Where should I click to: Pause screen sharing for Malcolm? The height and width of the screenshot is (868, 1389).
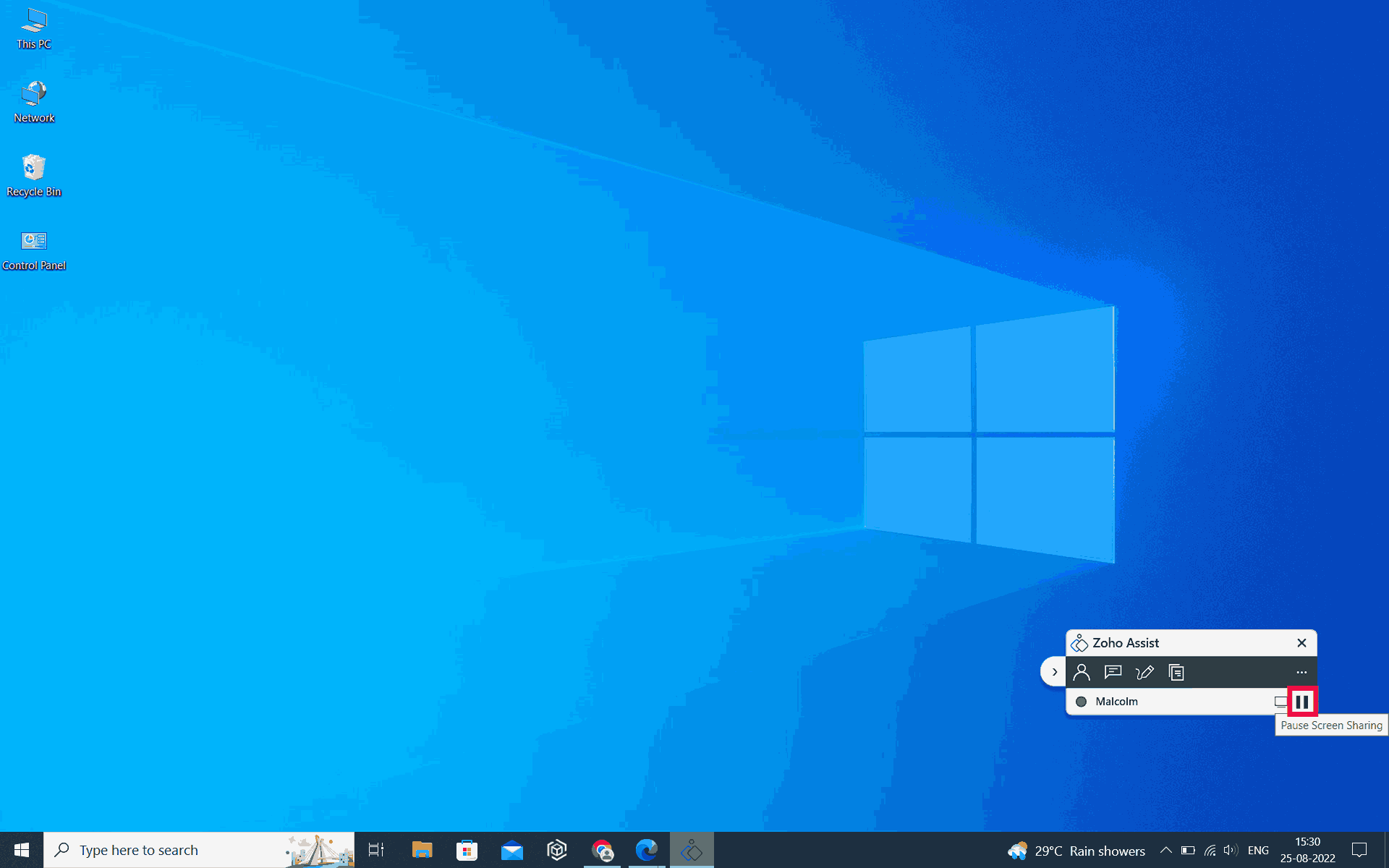pyautogui.click(x=1301, y=702)
